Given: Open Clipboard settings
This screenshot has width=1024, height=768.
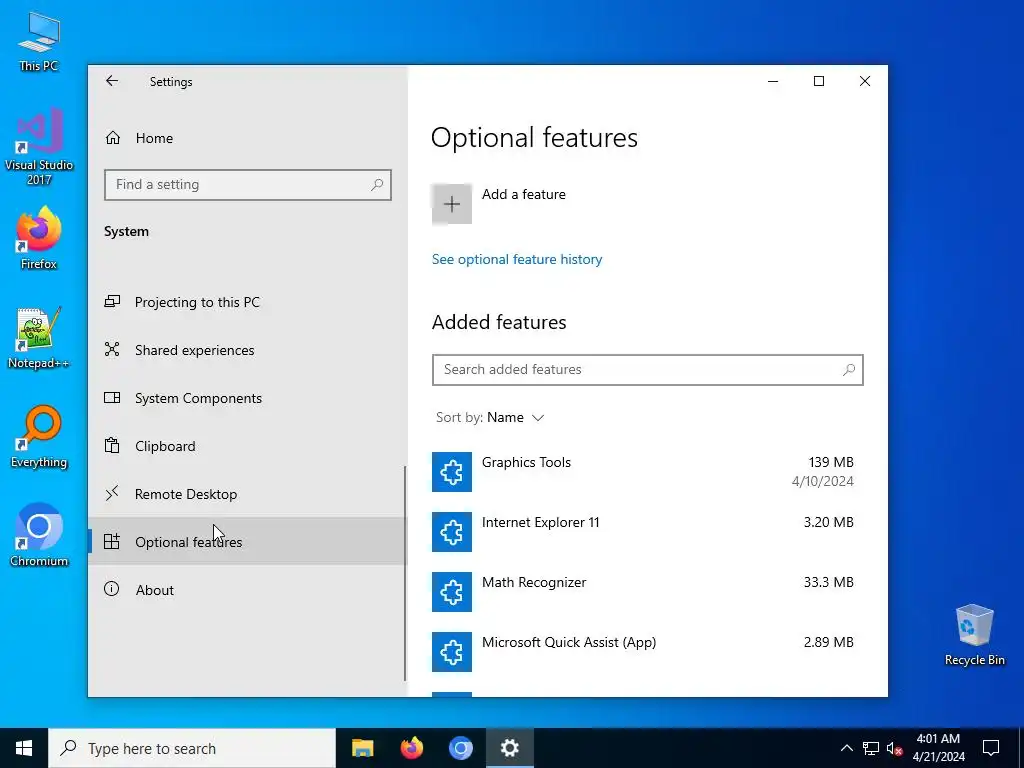Looking at the screenshot, I should point(247,446).
